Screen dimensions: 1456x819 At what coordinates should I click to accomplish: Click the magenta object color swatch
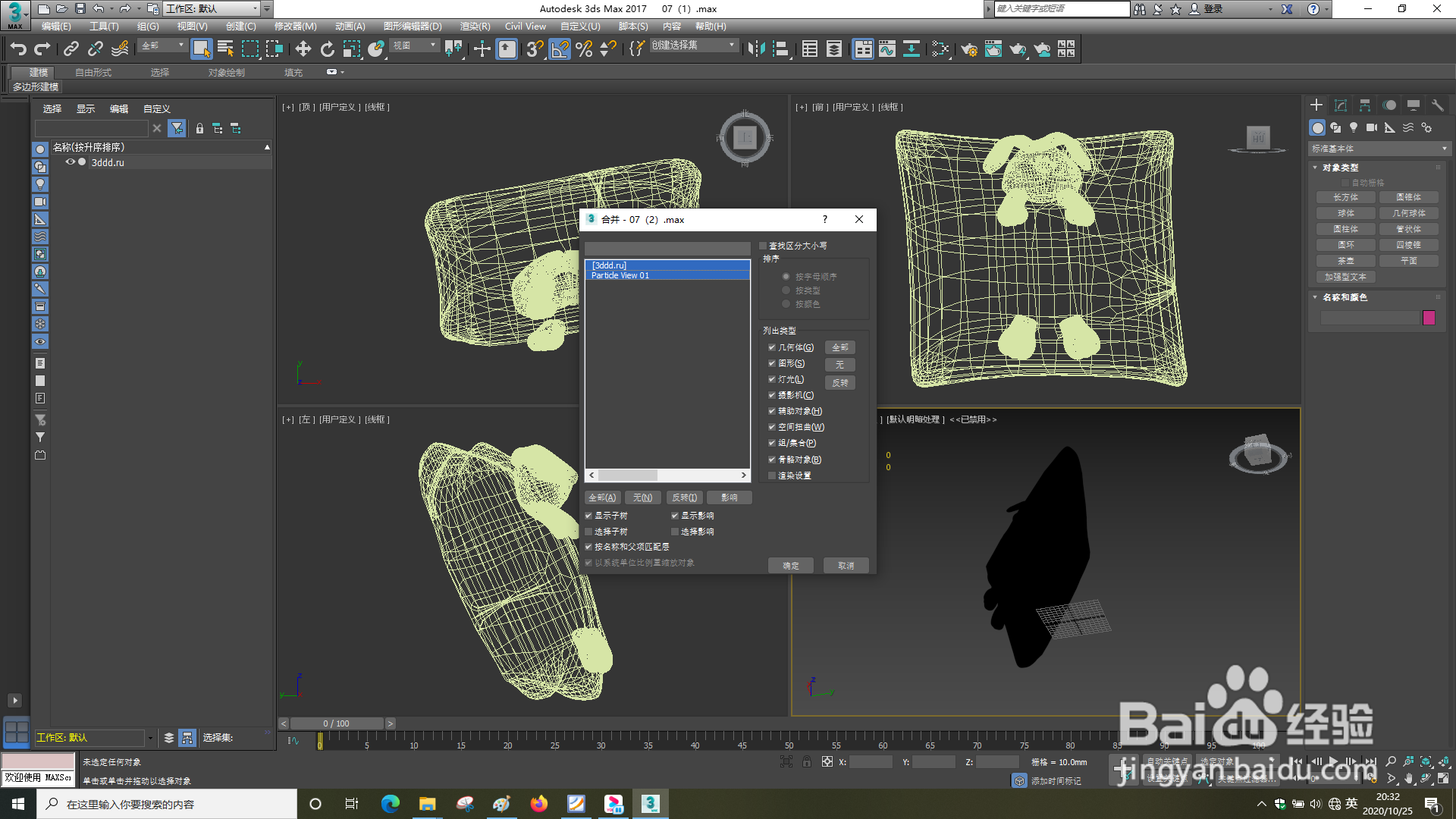1429,318
